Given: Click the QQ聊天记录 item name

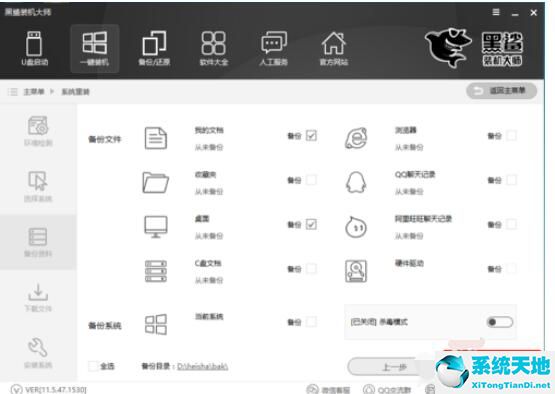Looking at the screenshot, I should (x=415, y=175).
